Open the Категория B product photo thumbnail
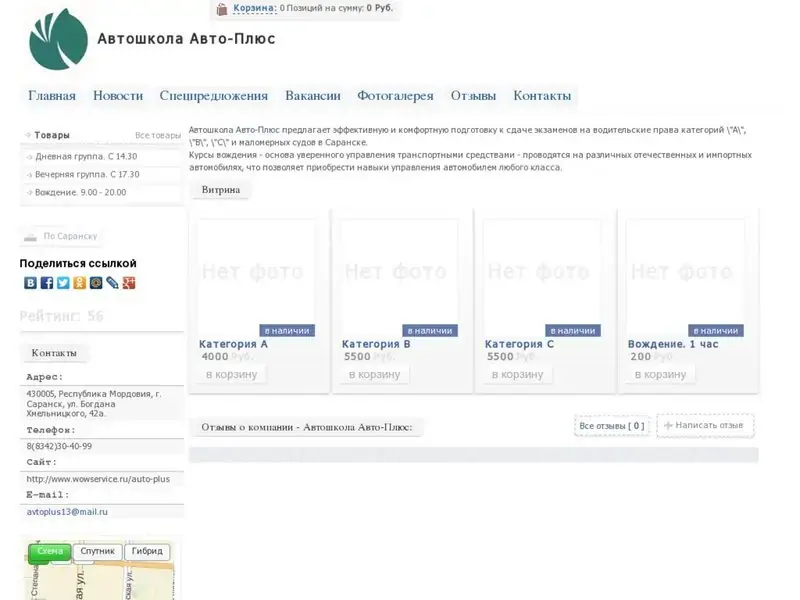Image resolution: width=800 pixels, height=600 pixels. click(399, 272)
